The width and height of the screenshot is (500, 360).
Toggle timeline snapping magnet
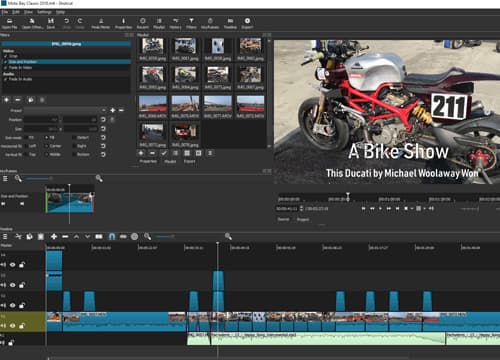coord(112,236)
